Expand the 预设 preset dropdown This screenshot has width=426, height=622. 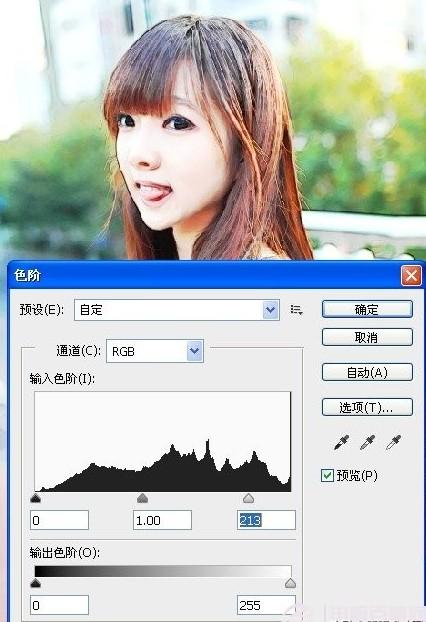[x=270, y=310]
